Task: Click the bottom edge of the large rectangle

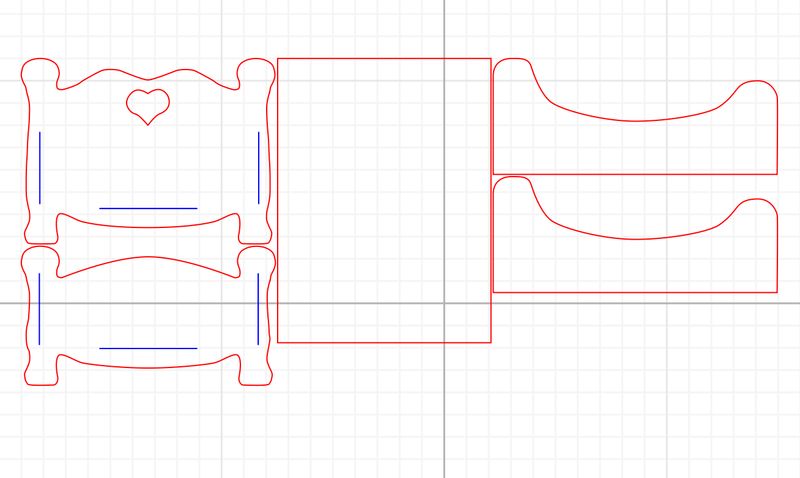Action: point(384,342)
